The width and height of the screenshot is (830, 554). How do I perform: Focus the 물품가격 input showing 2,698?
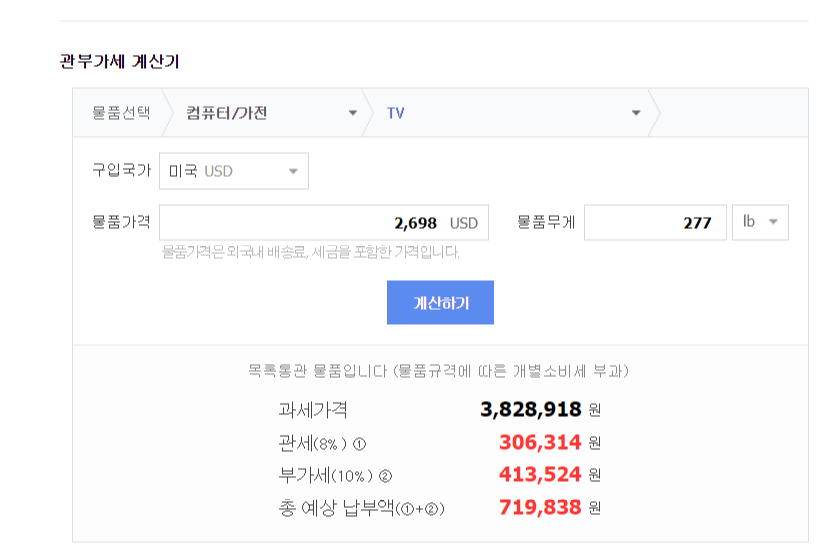300,223
